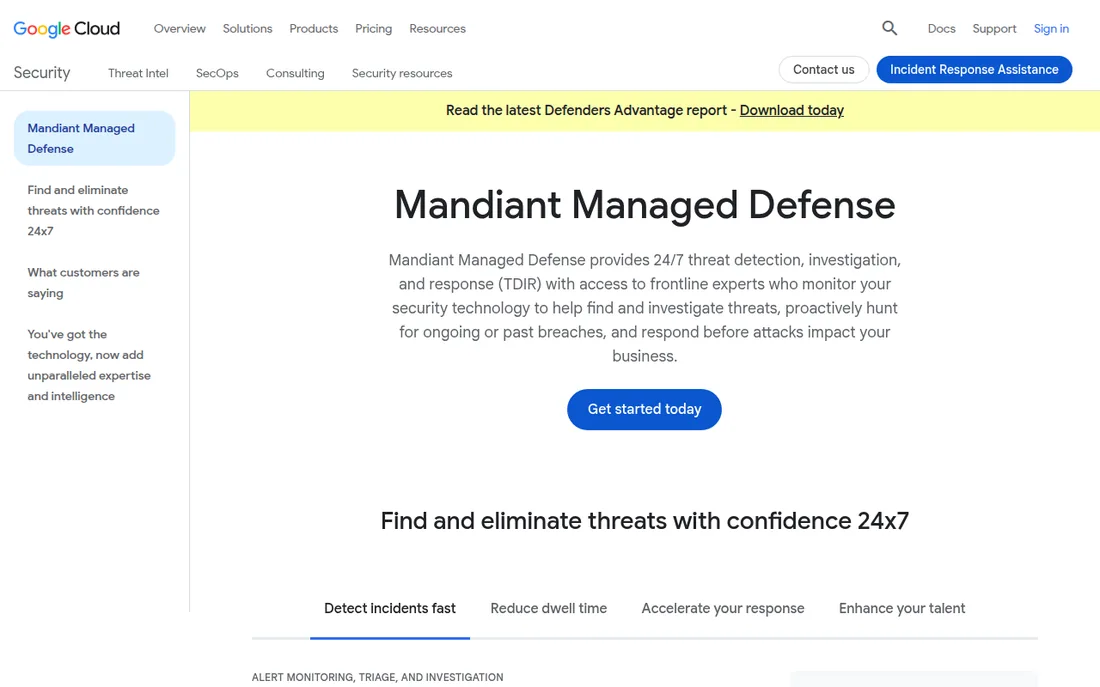Click Incident Response Assistance button

pos(974,69)
